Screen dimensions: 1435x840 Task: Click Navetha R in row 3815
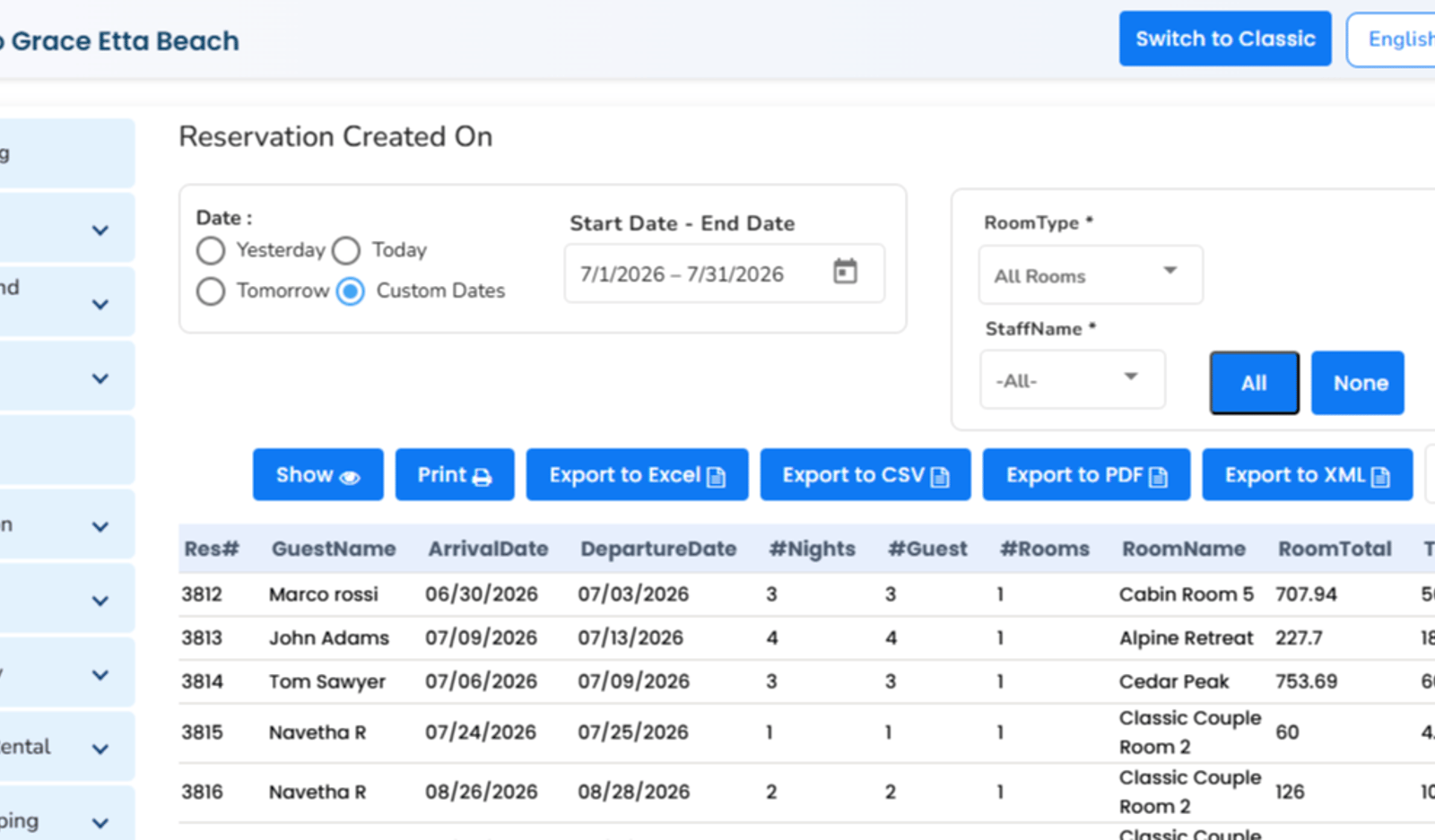point(317,732)
